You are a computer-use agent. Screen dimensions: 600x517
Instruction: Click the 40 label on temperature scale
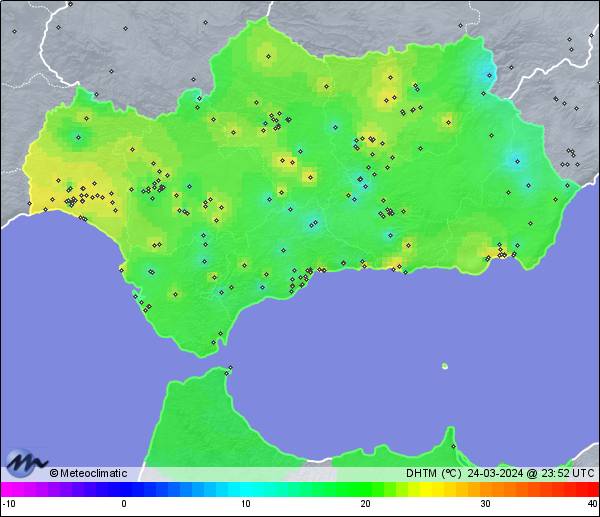click(x=591, y=505)
